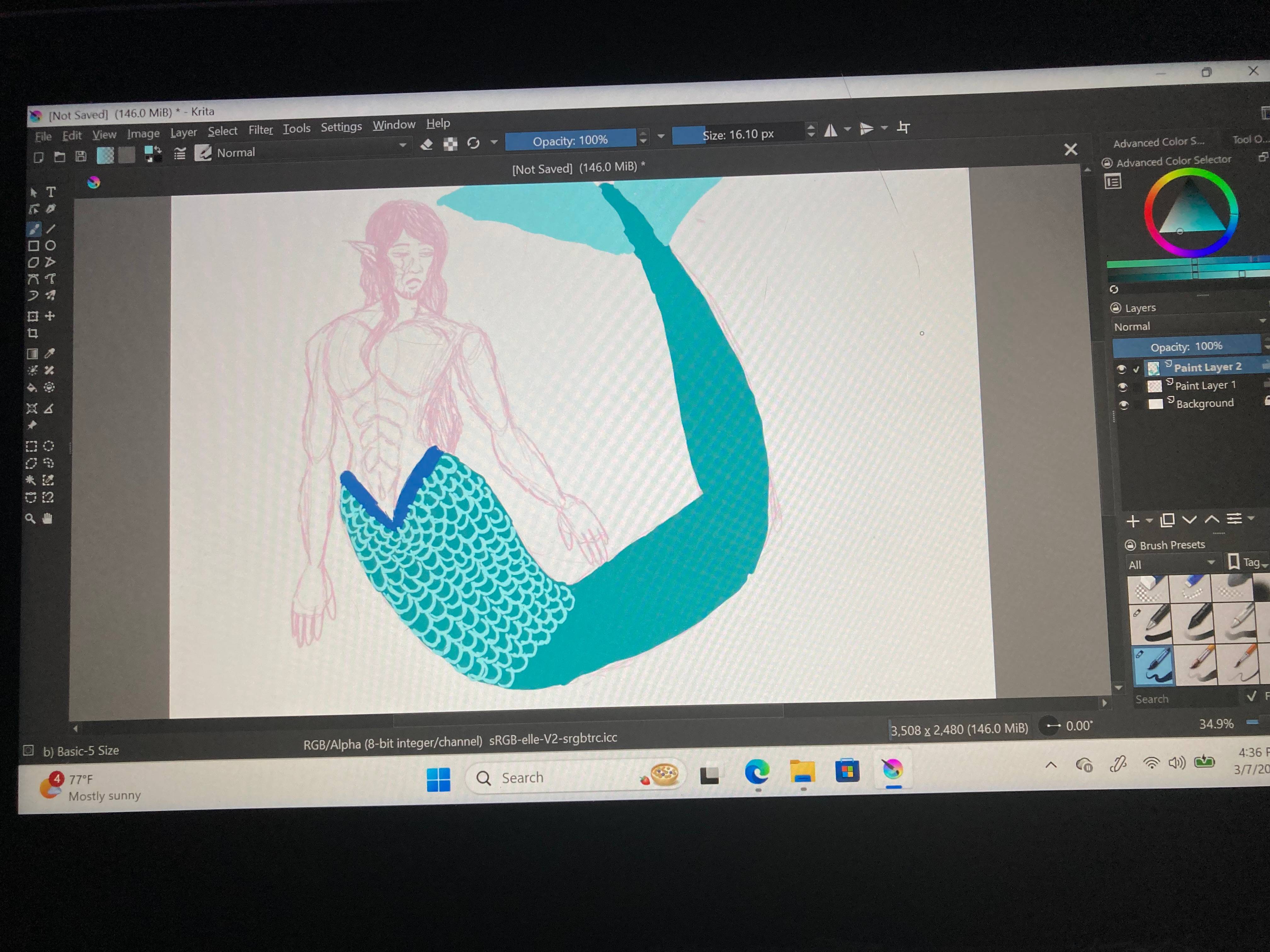Image resolution: width=1270 pixels, height=952 pixels.
Task: Choose the Rectangle shape tool
Action: tap(34, 246)
